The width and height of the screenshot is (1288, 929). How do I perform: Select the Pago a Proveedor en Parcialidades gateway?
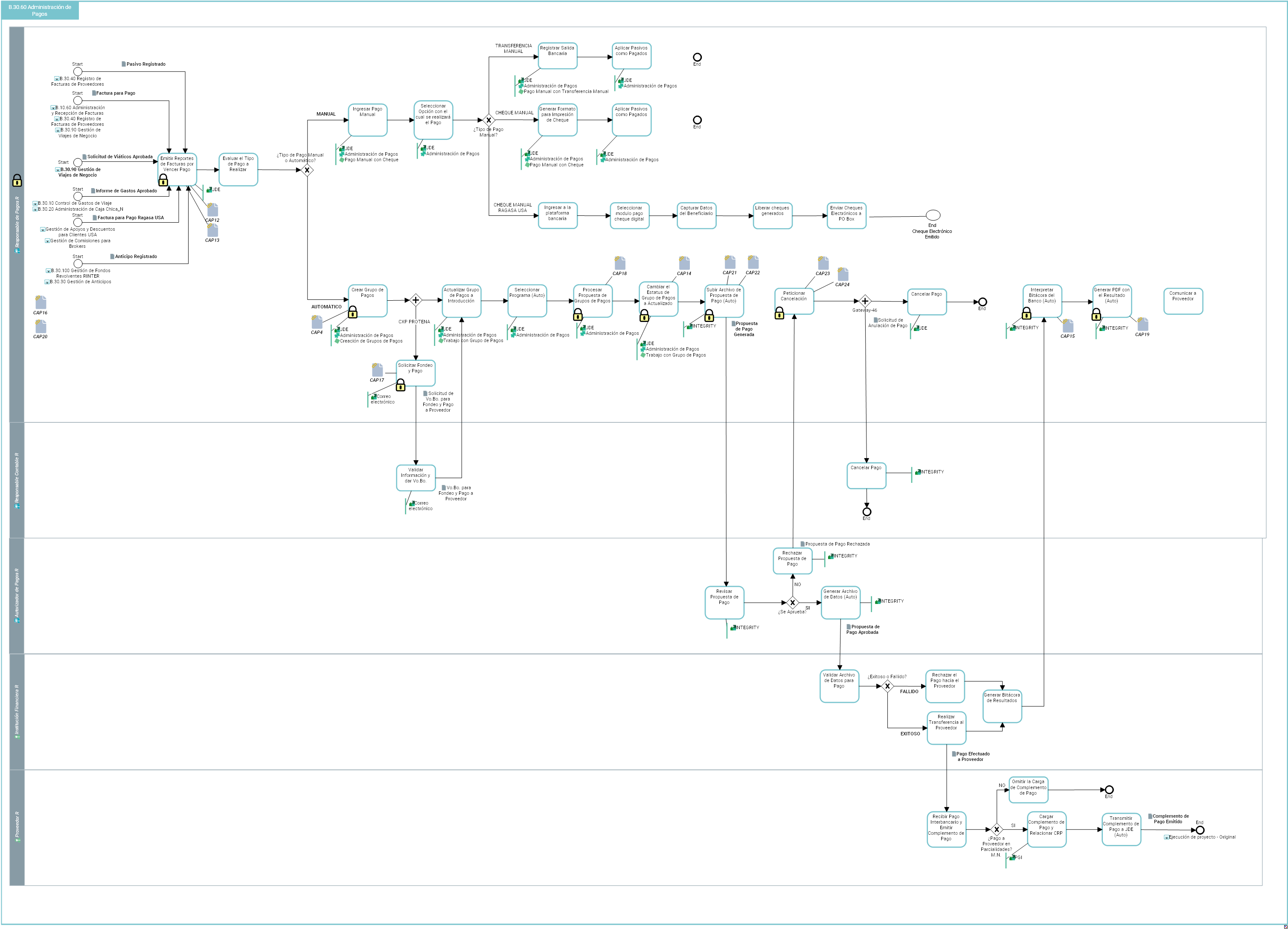coord(997,829)
